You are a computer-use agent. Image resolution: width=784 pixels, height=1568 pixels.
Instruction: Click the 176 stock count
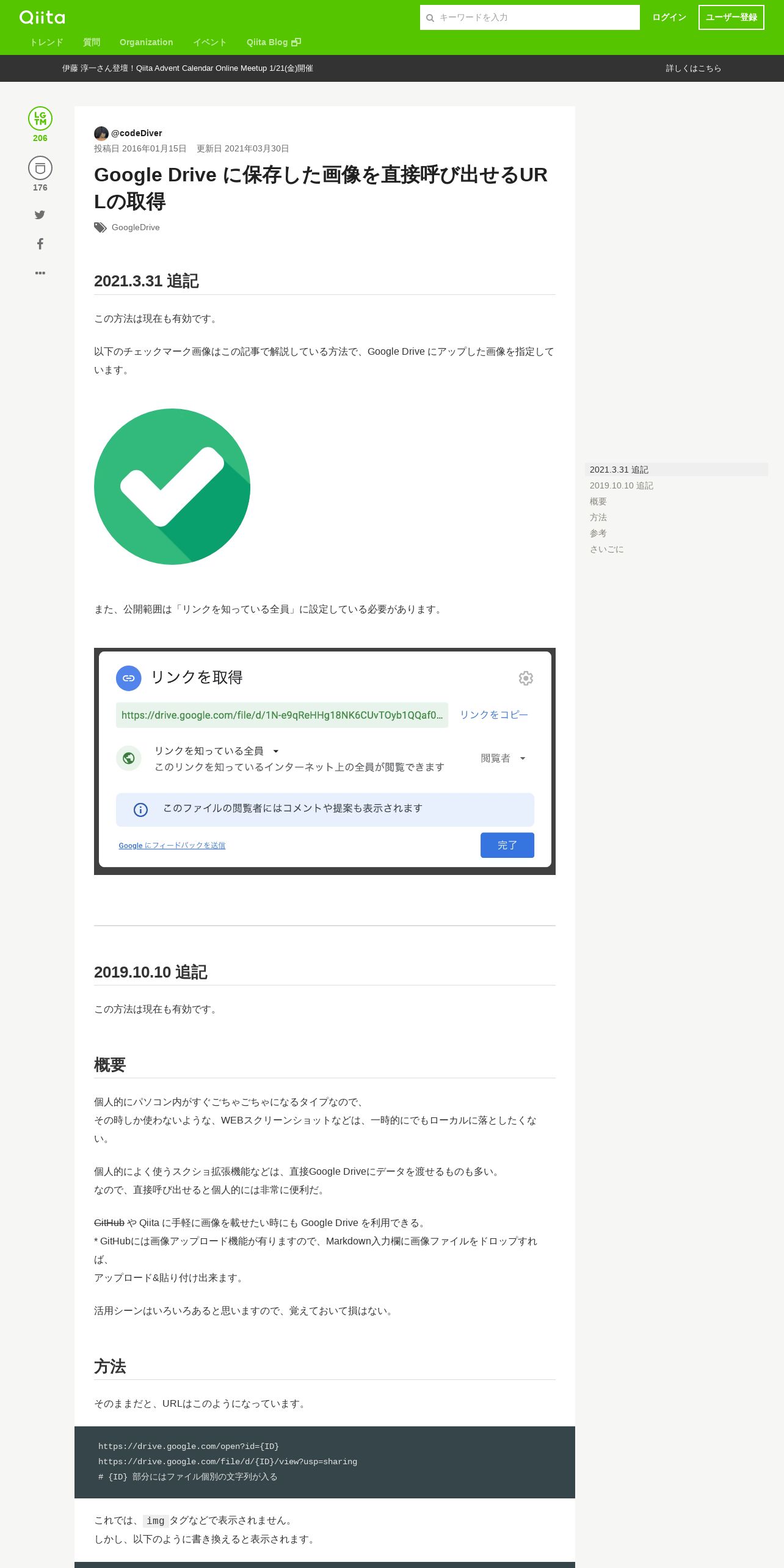(40, 187)
